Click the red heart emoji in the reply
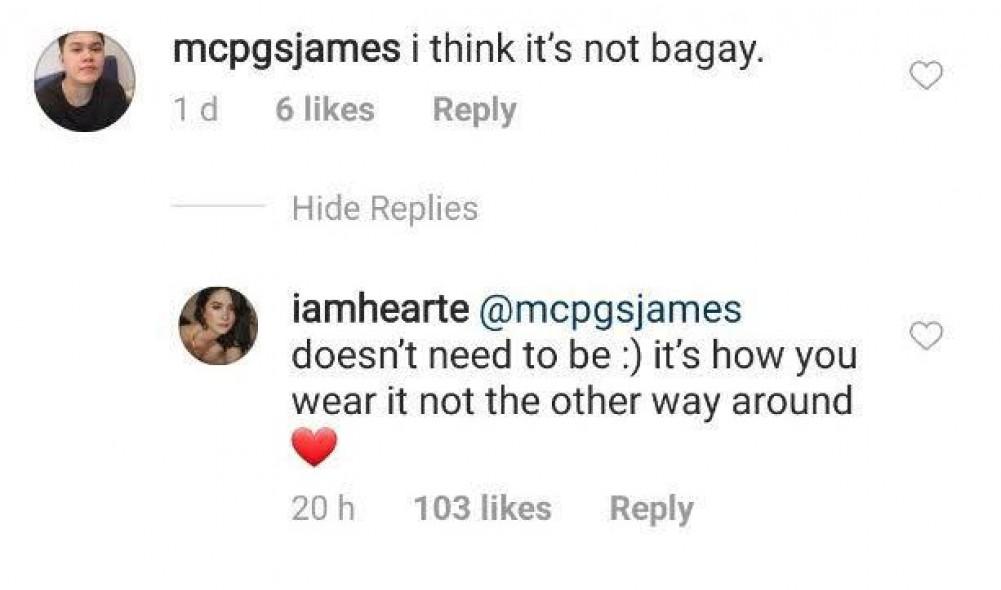 314,448
